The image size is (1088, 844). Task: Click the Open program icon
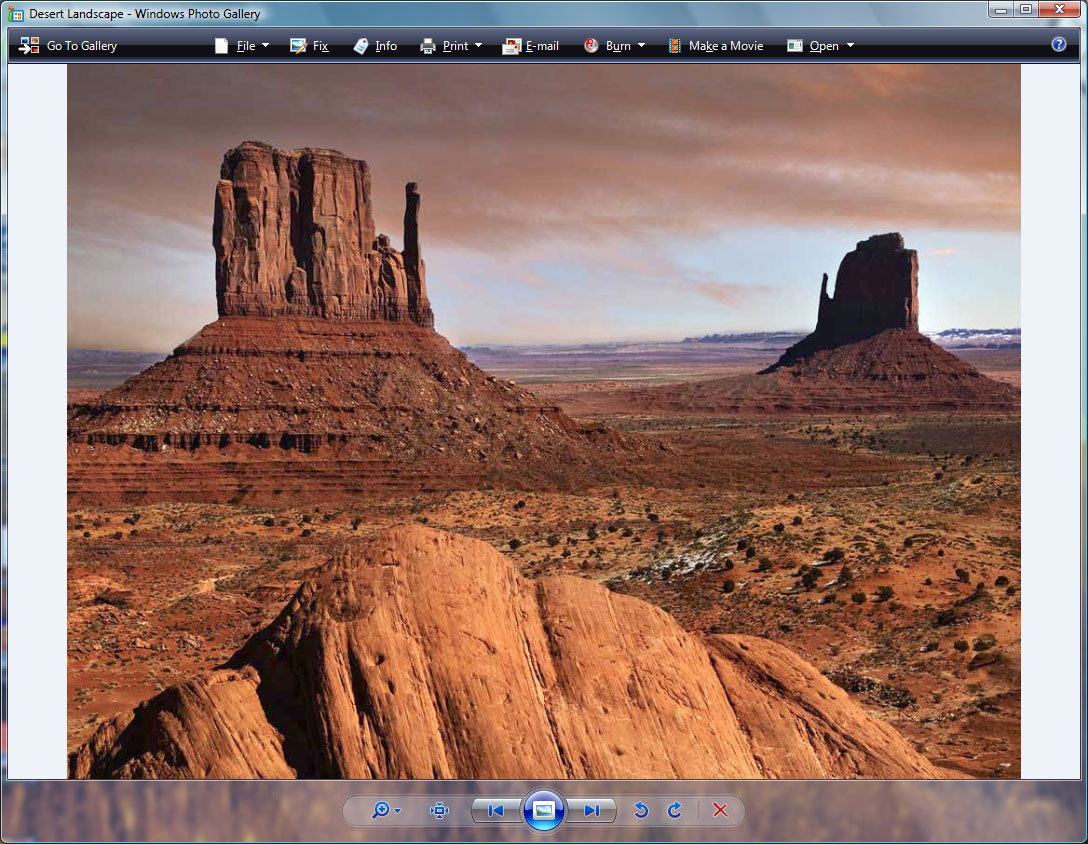(794, 46)
